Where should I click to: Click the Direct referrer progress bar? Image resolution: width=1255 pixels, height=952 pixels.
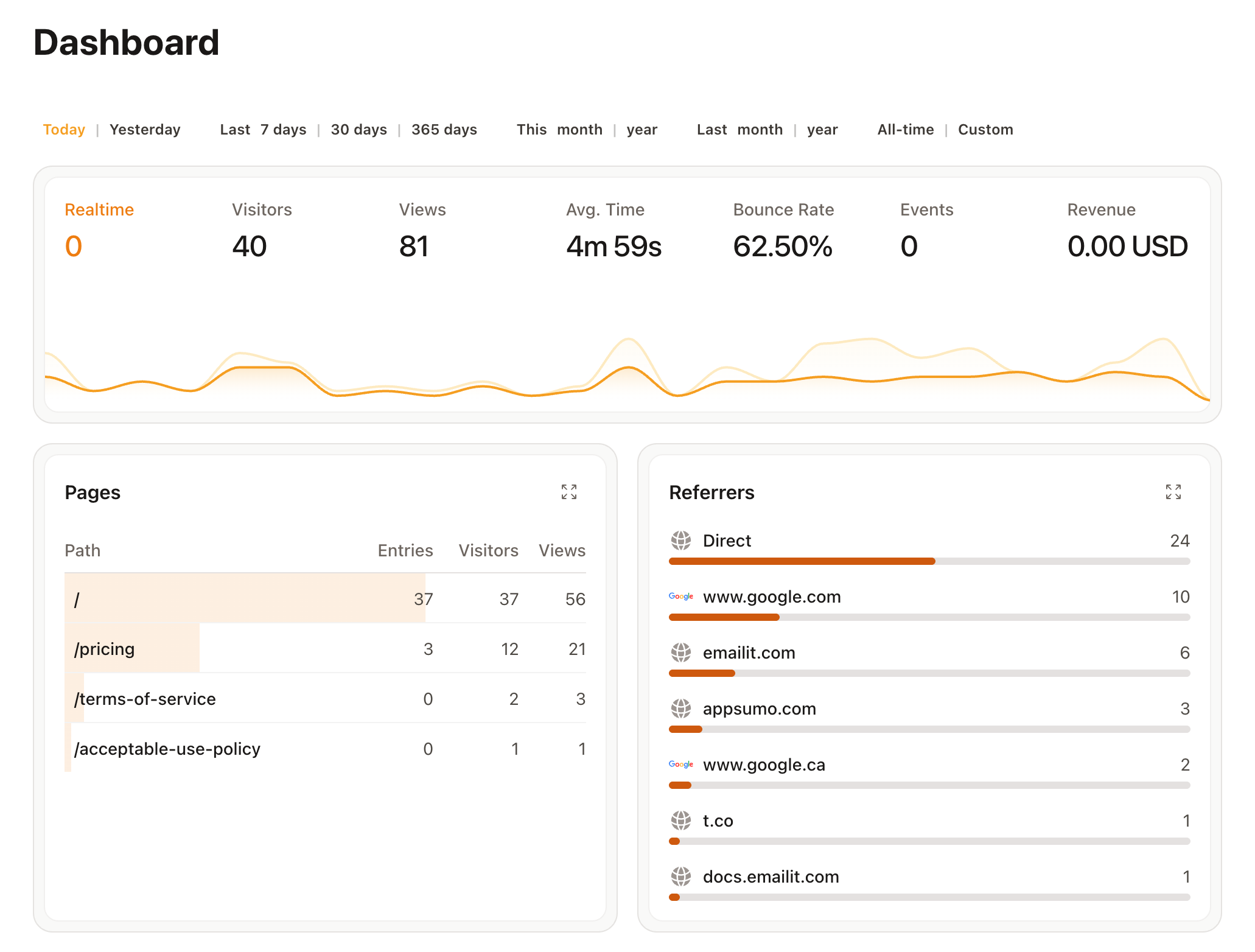[802, 560]
